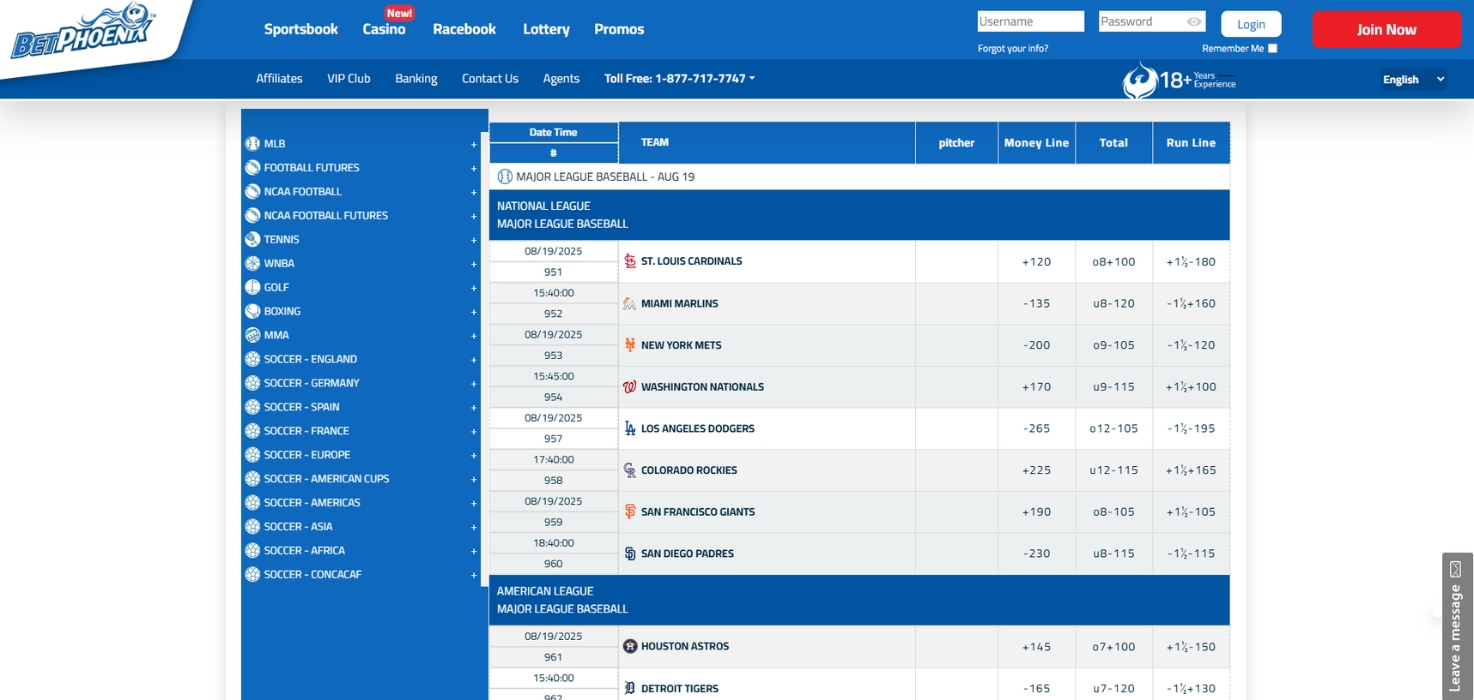The height and width of the screenshot is (700, 1474).
Task: Click the Miami Marlins team logo
Action: [630, 303]
